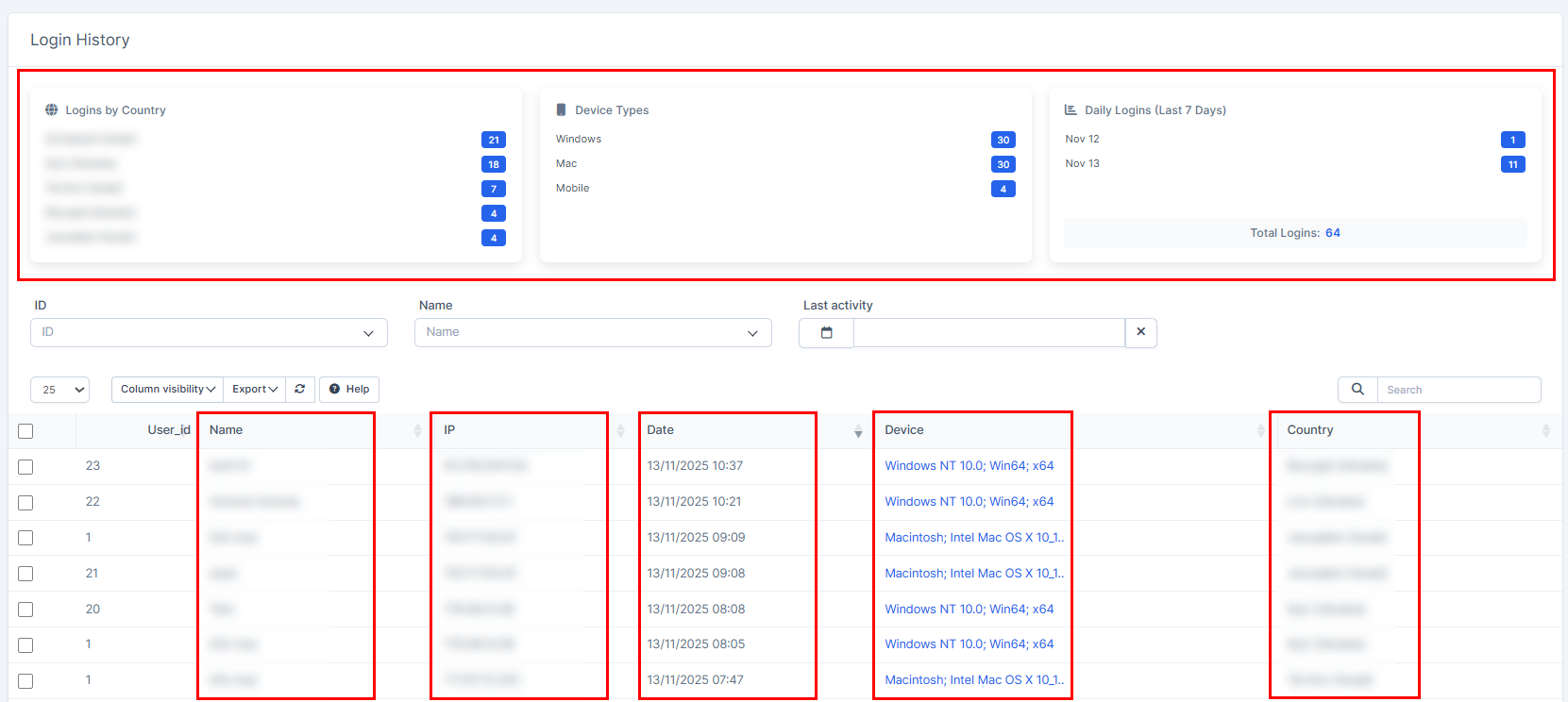
Task: Toggle the select-all header checkbox
Action: (25, 431)
